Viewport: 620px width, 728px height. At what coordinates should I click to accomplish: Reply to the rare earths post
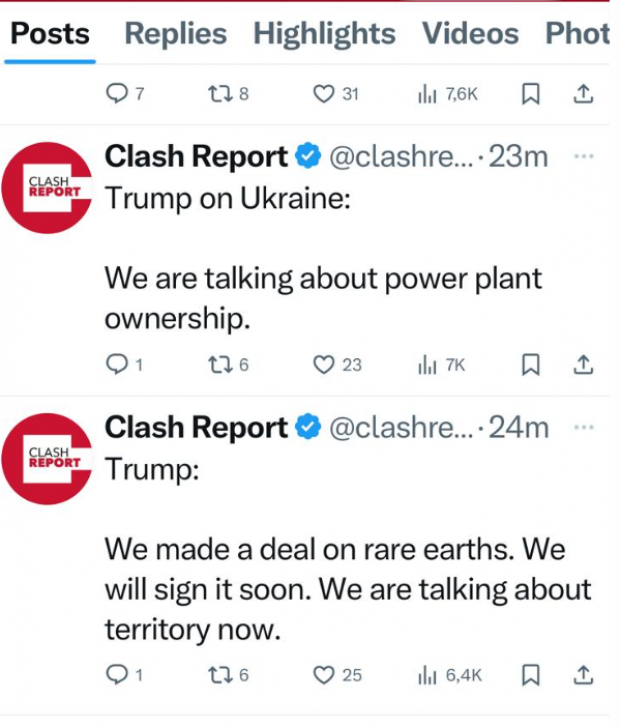click(x=117, y=675)
